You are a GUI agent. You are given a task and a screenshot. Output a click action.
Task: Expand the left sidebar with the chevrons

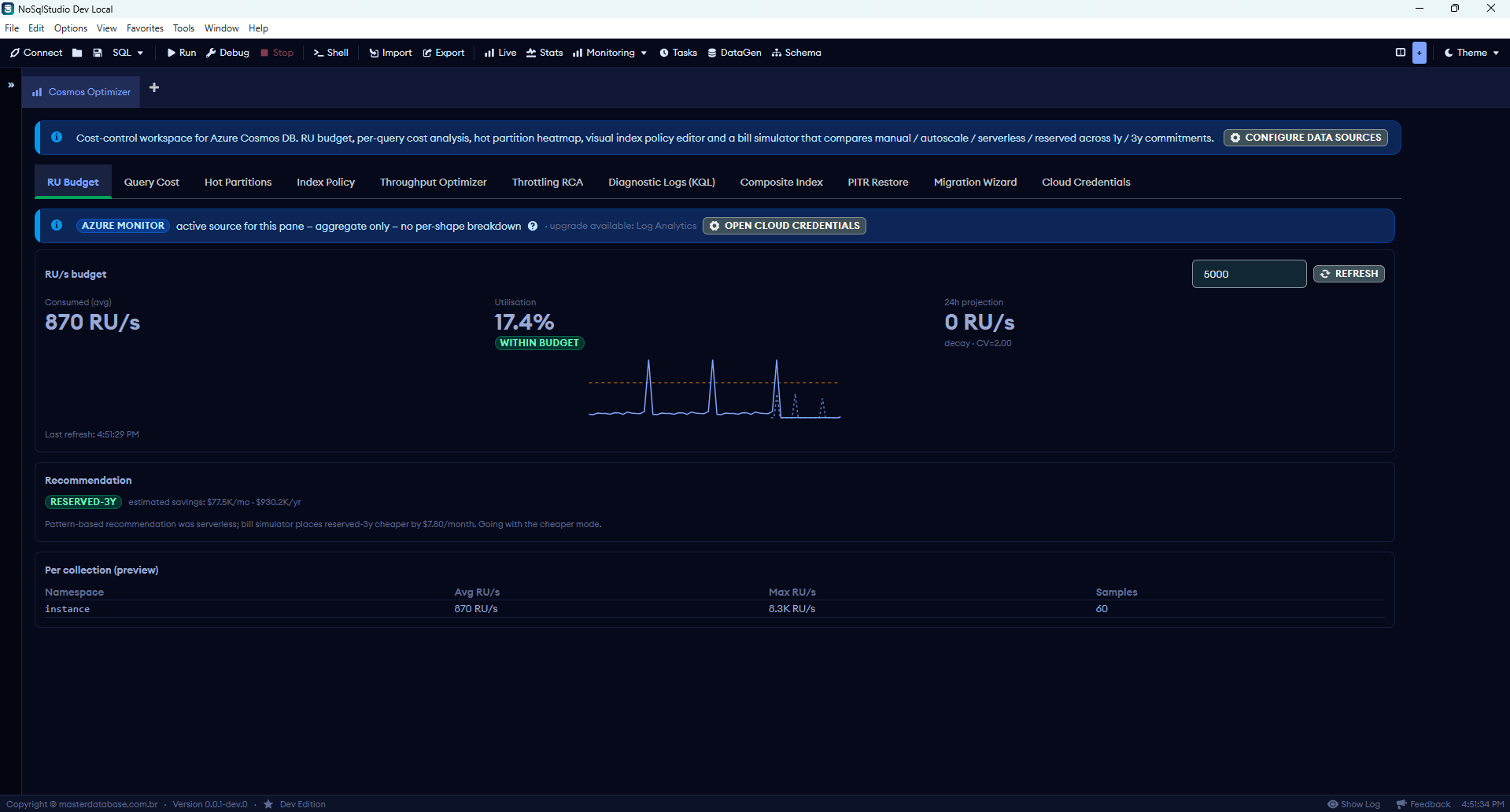click(x=11, y=85)
